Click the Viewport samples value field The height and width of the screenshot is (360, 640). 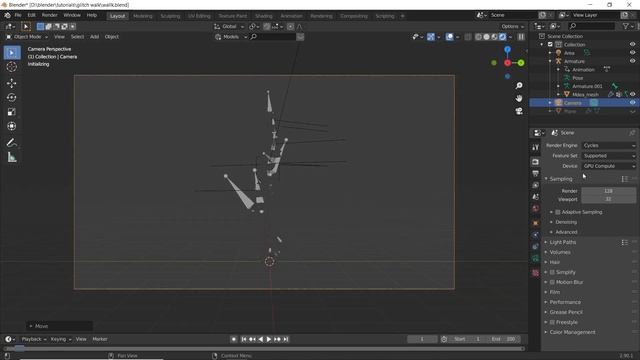coord(608,199)
